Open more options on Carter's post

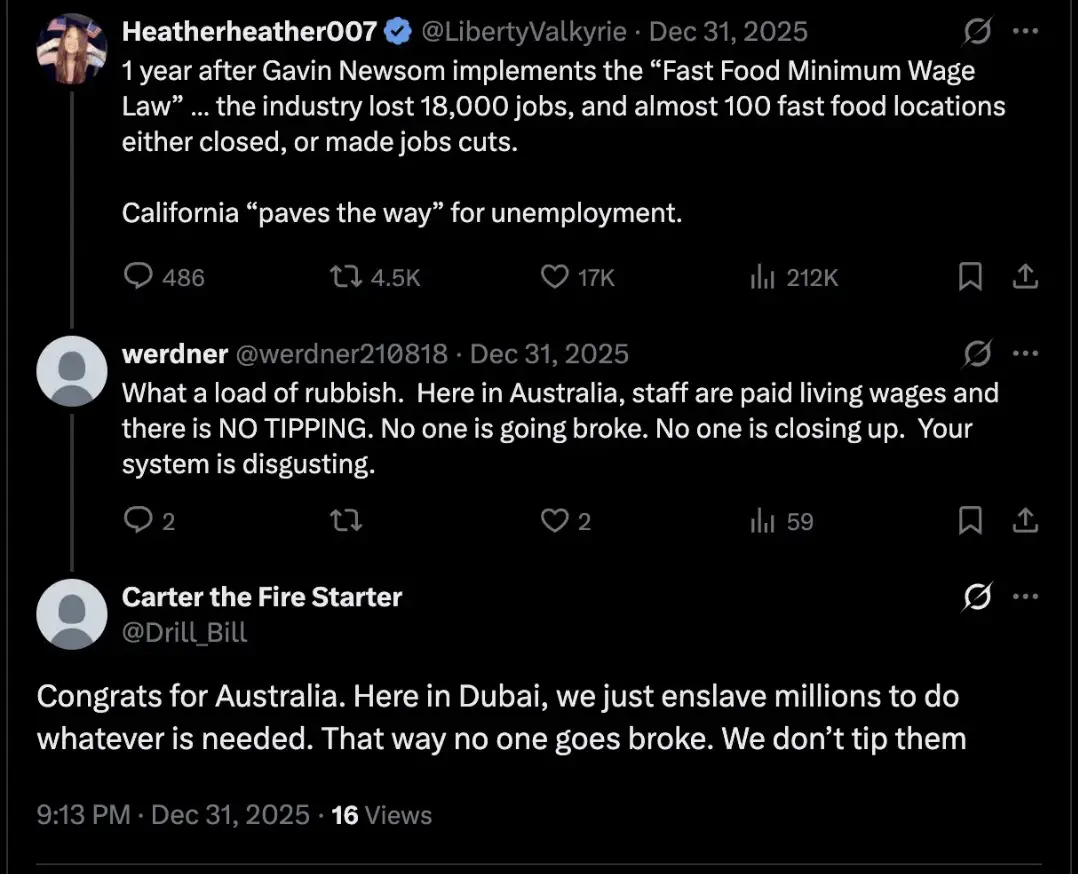pyautogui.click(x=1026, y=597)
